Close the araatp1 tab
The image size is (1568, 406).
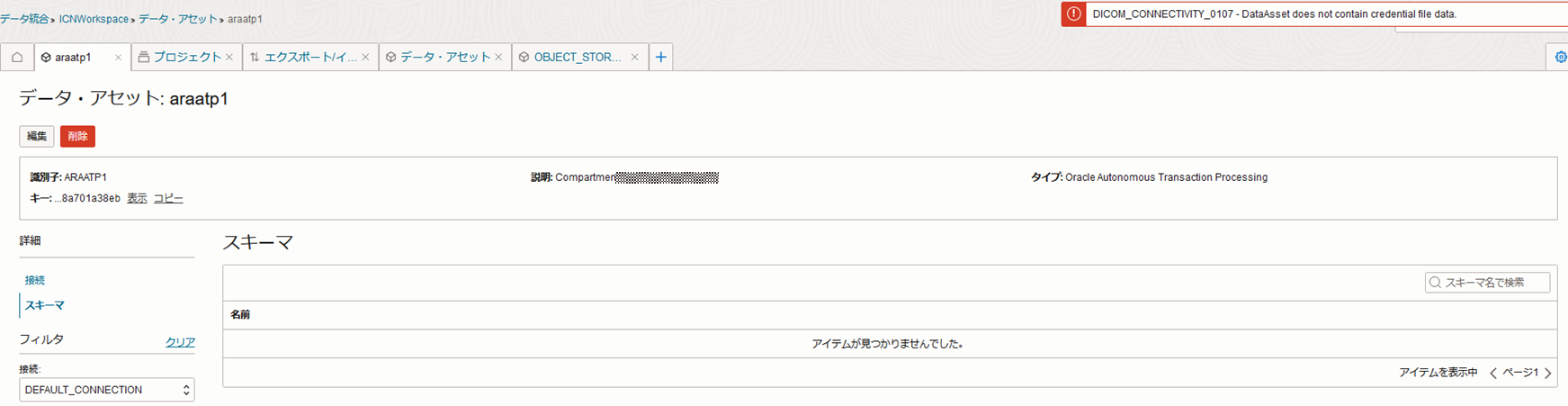[118, 57]
